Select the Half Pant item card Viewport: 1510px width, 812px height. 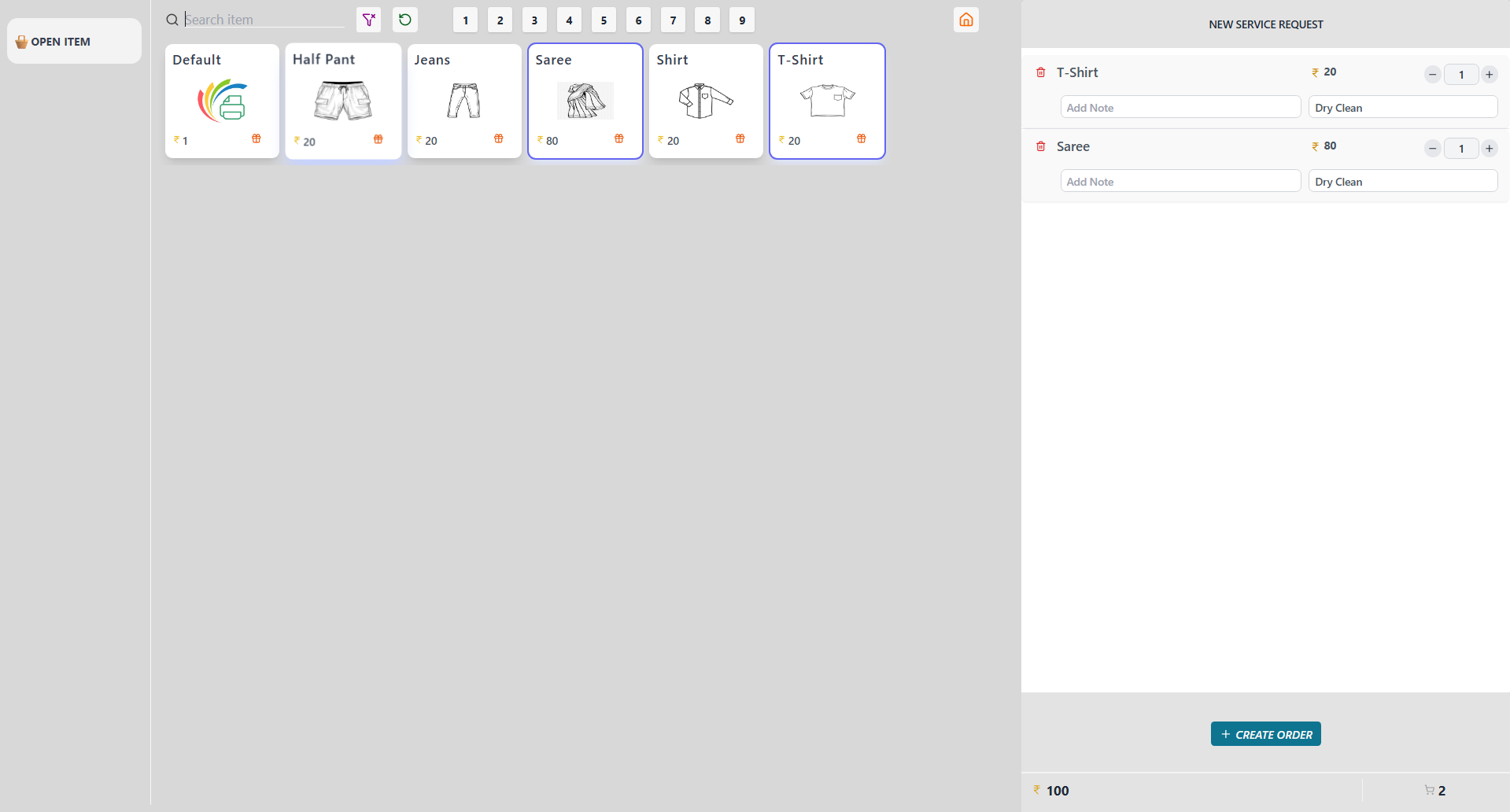[x=343, y=101]
